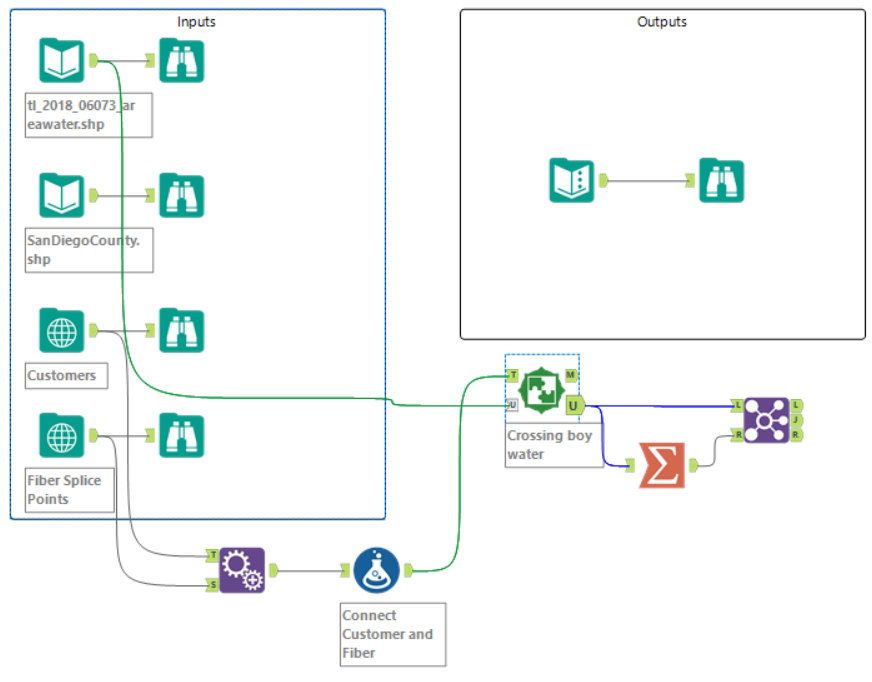The height and width of the screenshot is (682, 872).
Task: Click the output anchor of Find Nearest tool
Action: tap(273, 570)
